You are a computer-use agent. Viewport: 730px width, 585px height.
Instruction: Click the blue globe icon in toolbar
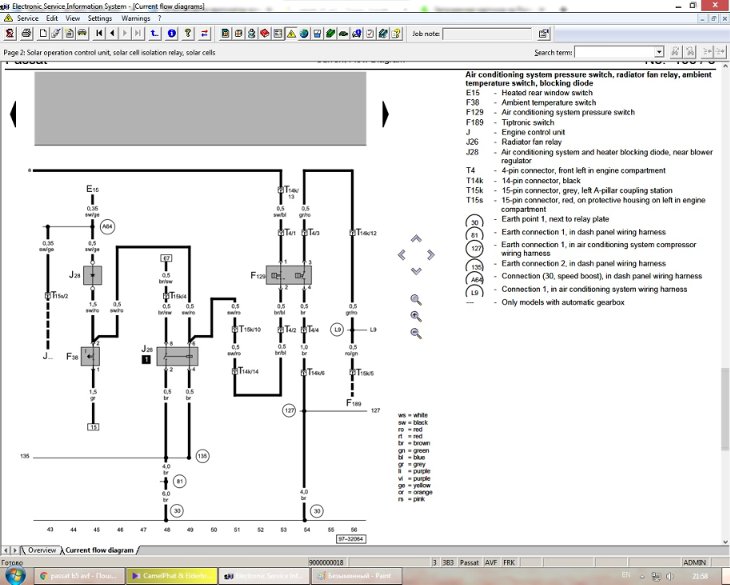304,34
